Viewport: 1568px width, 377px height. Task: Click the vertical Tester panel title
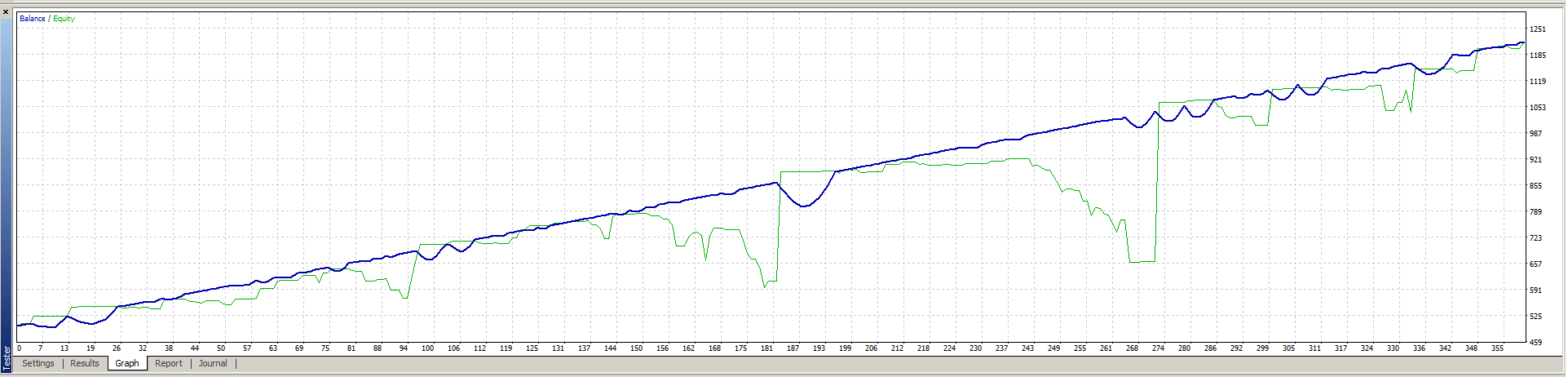click(7, 358)
